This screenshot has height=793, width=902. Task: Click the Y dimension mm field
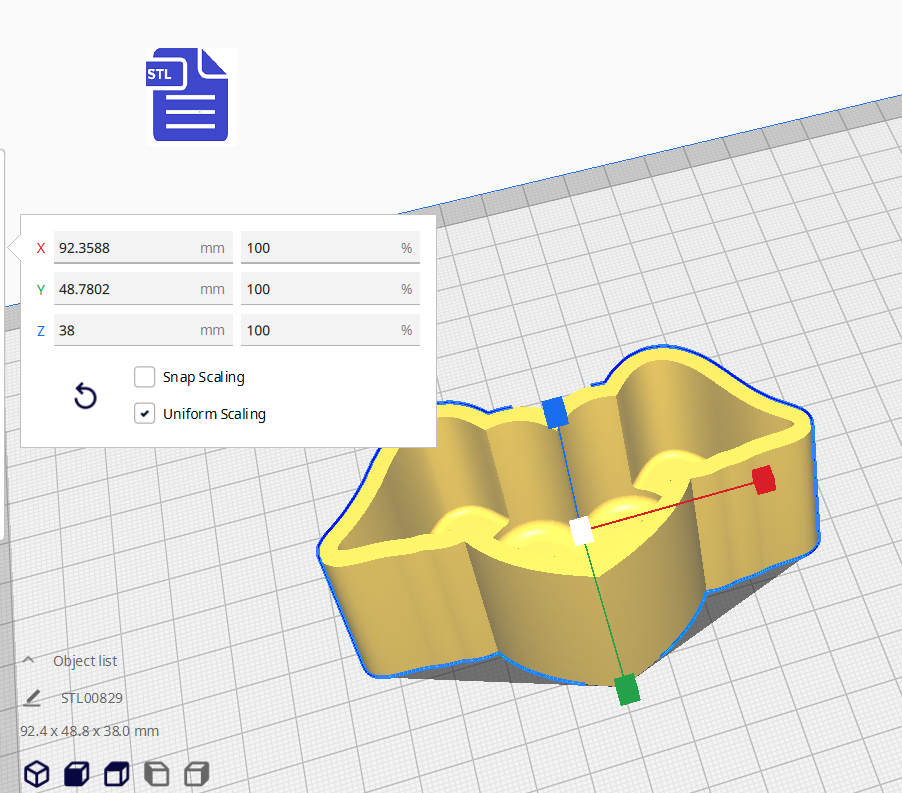point(125,289)
